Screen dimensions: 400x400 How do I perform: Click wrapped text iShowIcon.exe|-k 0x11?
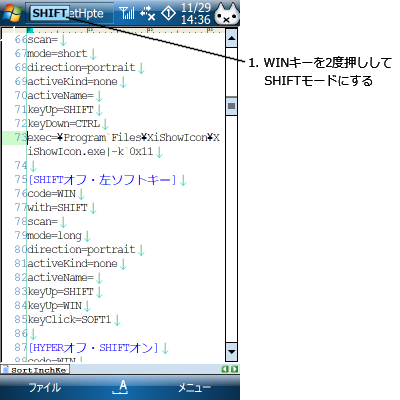point(90,151)
